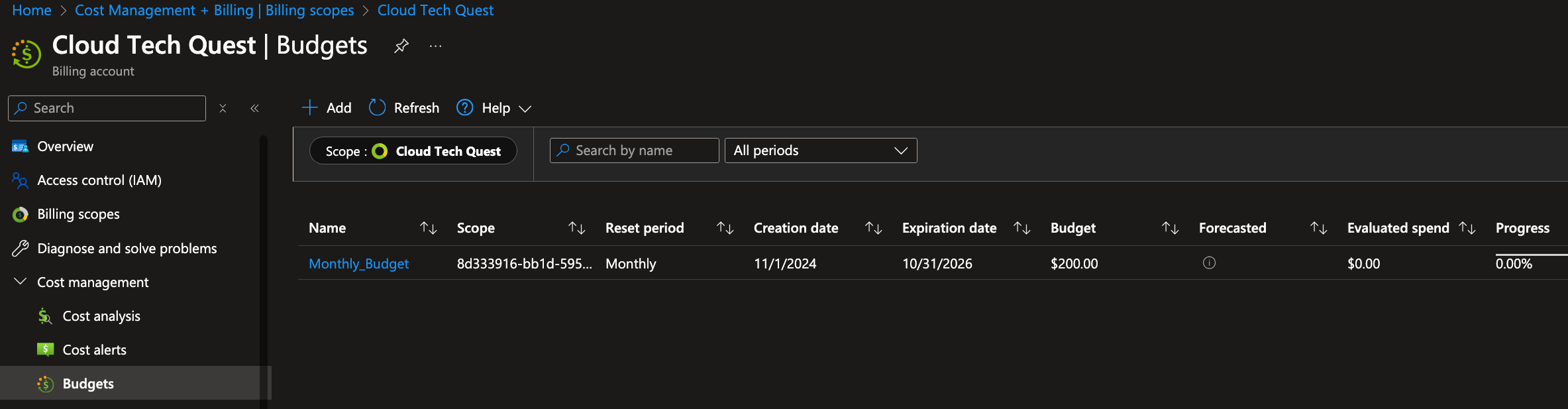Screen dimensions: 1568x409
Task: Click the Overview sidebar icon
Action: pyautogui.click(x=20, y=146)
